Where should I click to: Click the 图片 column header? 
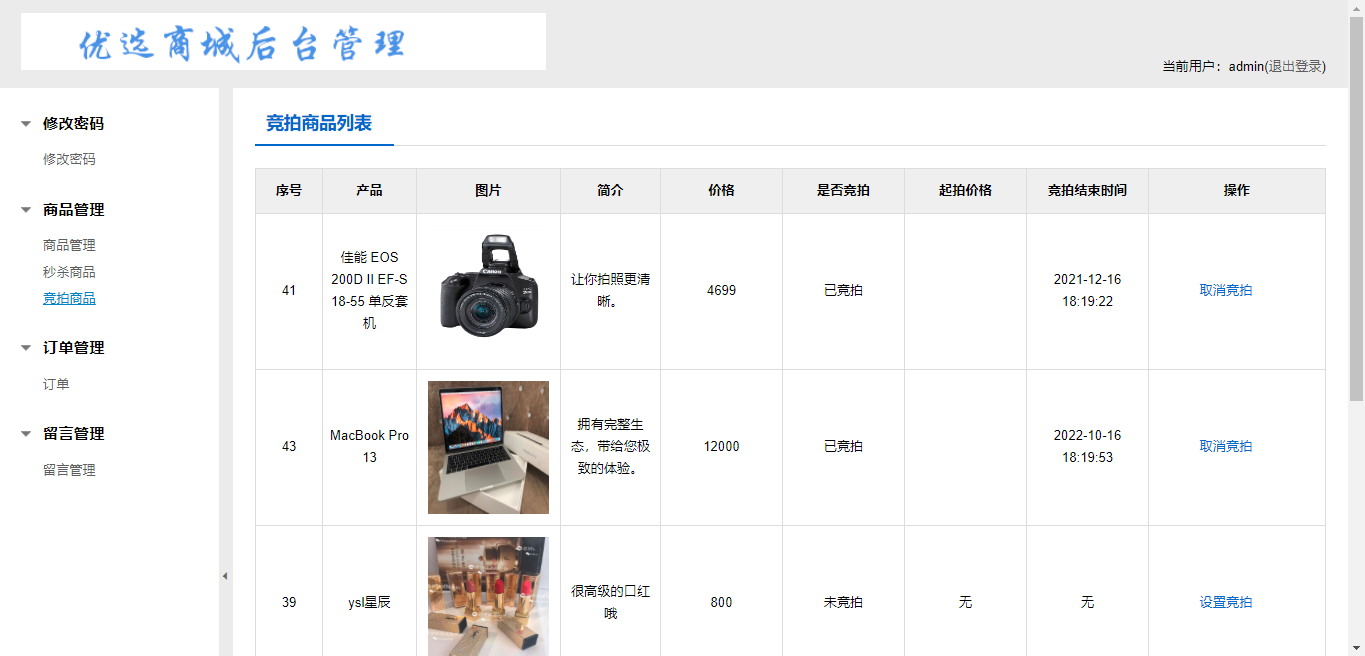[488, 190]
